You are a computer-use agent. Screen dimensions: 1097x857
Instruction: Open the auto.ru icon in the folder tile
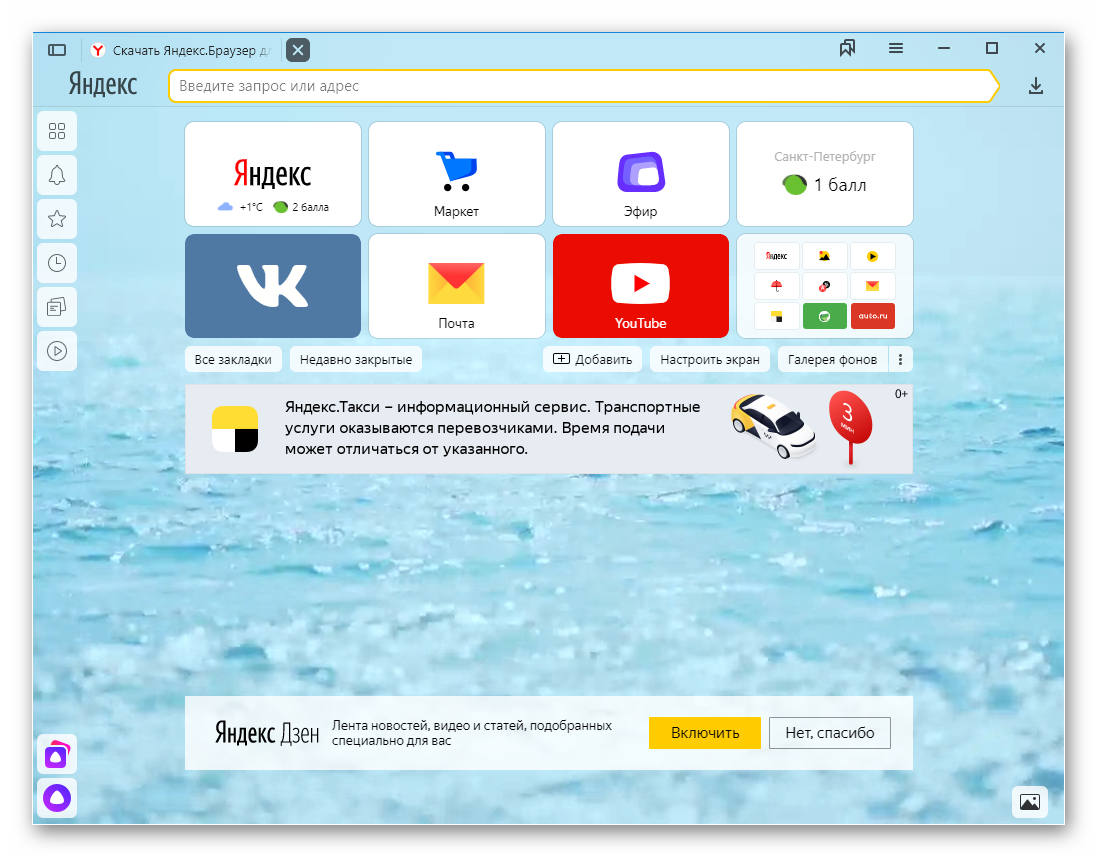click(x=872, y=316)
